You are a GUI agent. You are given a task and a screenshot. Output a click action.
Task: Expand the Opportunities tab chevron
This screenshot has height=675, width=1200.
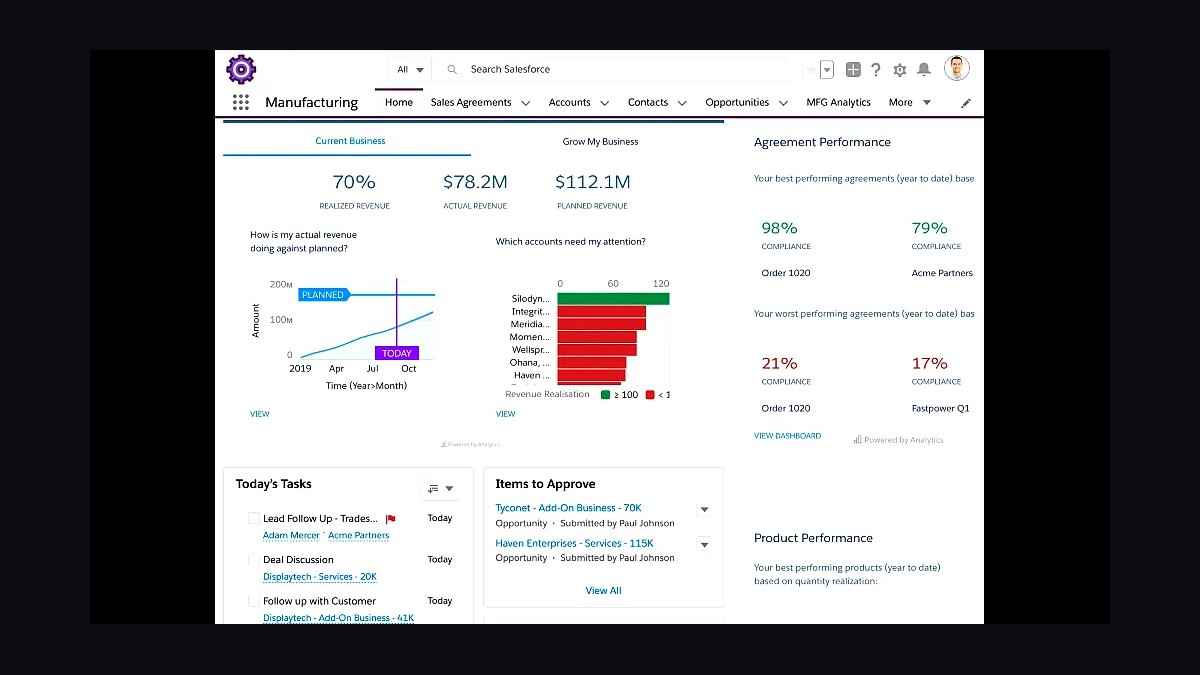[x=784, y=102]
